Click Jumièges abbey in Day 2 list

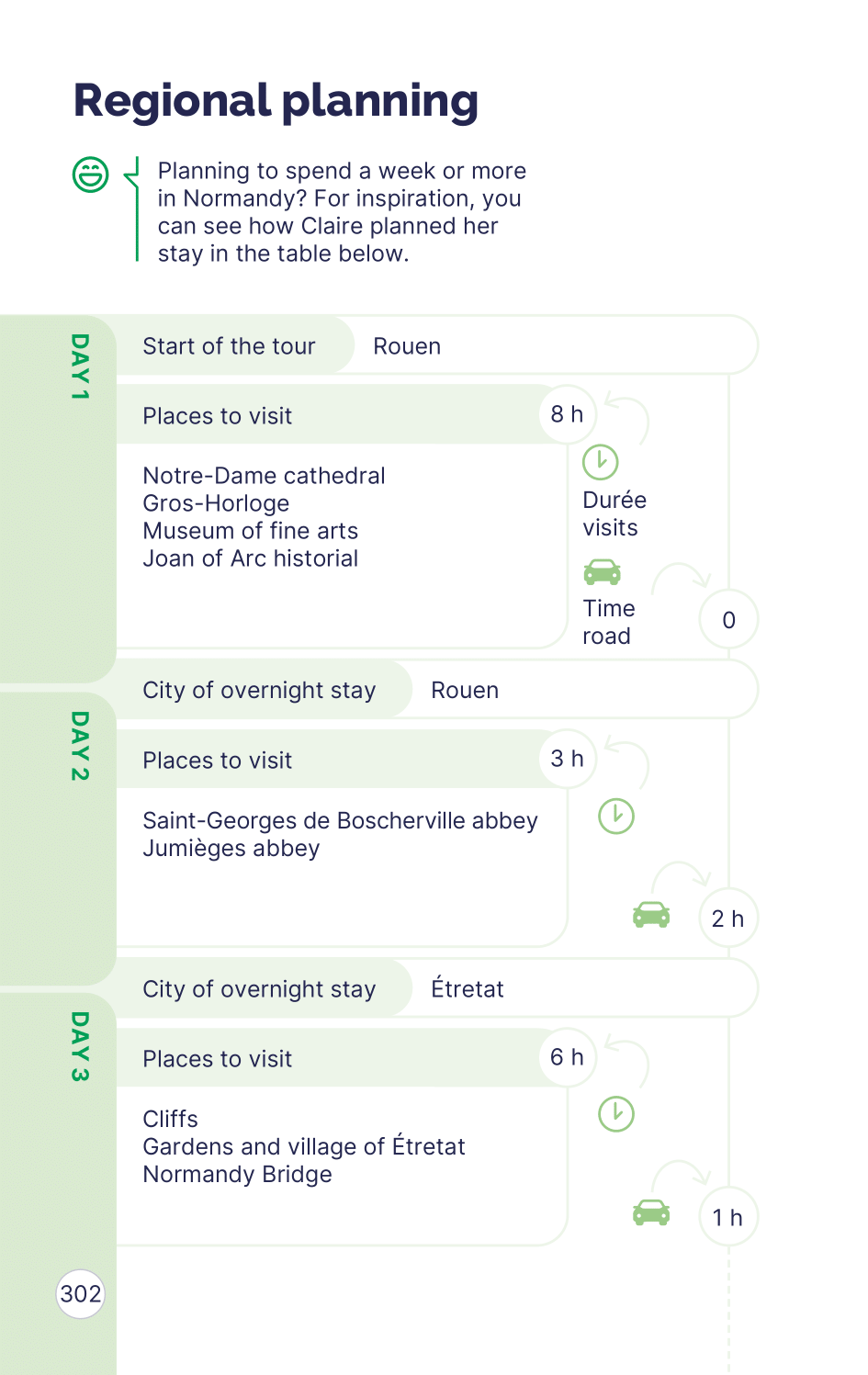[x=231, y=849]
